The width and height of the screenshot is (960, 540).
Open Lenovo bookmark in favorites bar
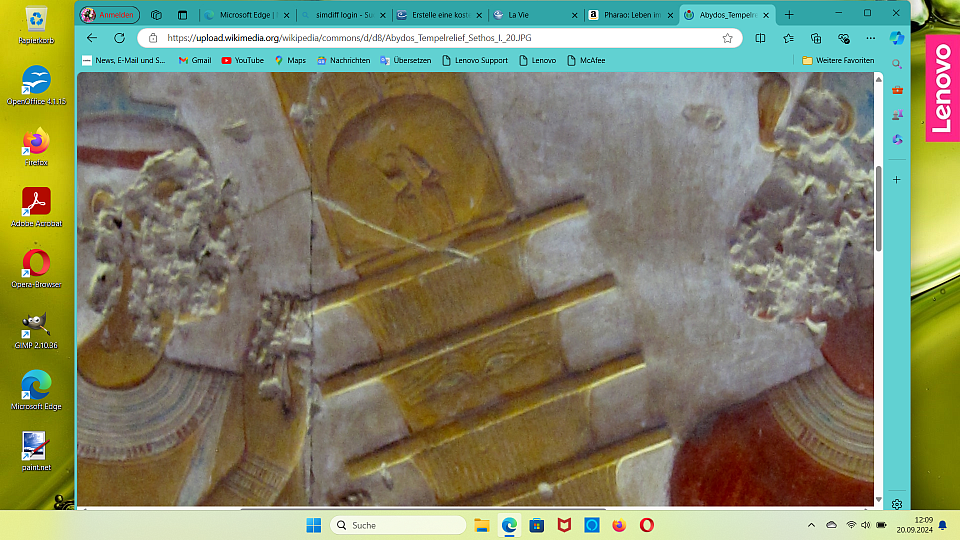[x=538, y=60]
